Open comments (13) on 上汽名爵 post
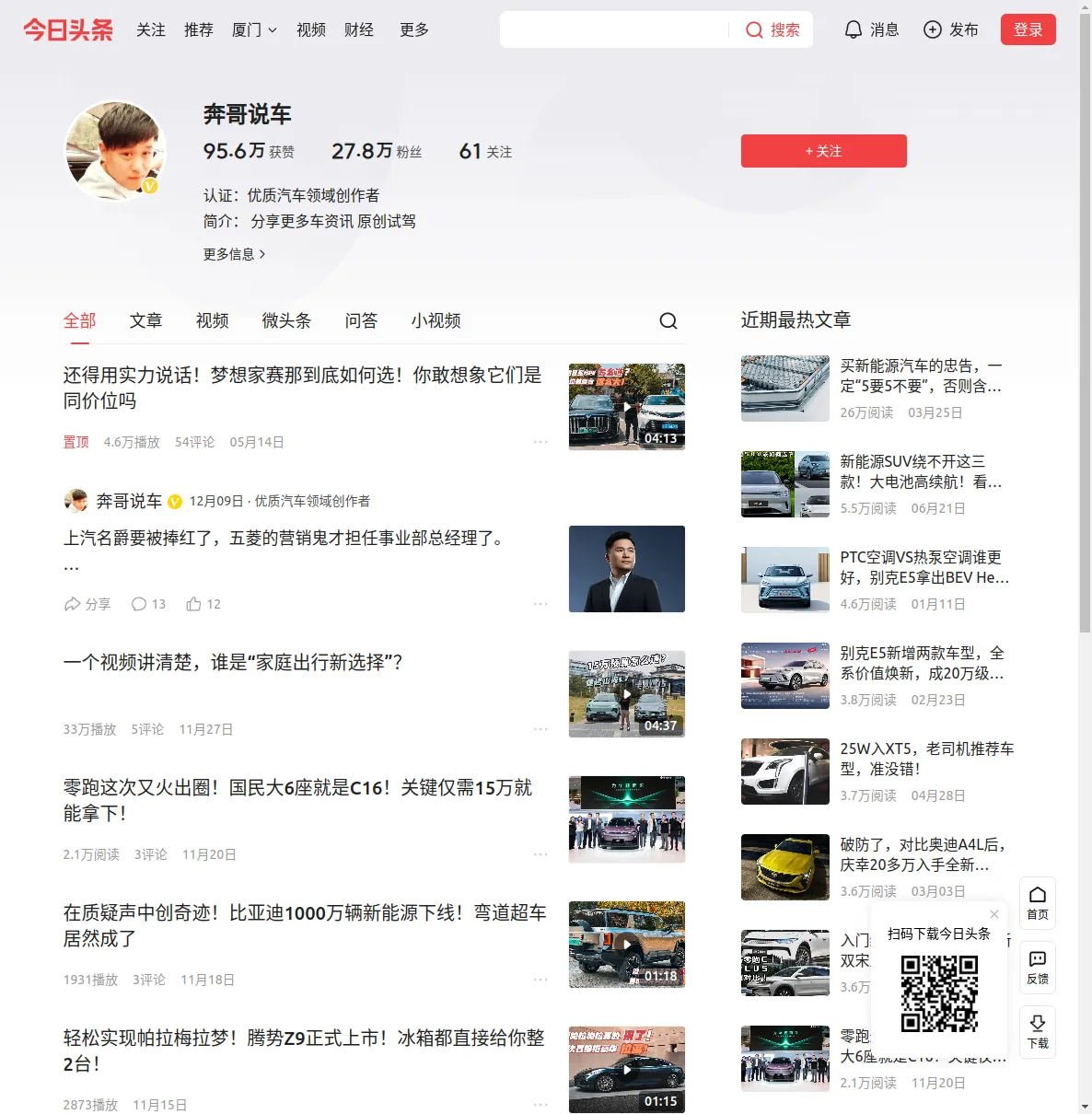Image resolution: width=1092 pixels, height=1114 pixels. pos(148,604)
